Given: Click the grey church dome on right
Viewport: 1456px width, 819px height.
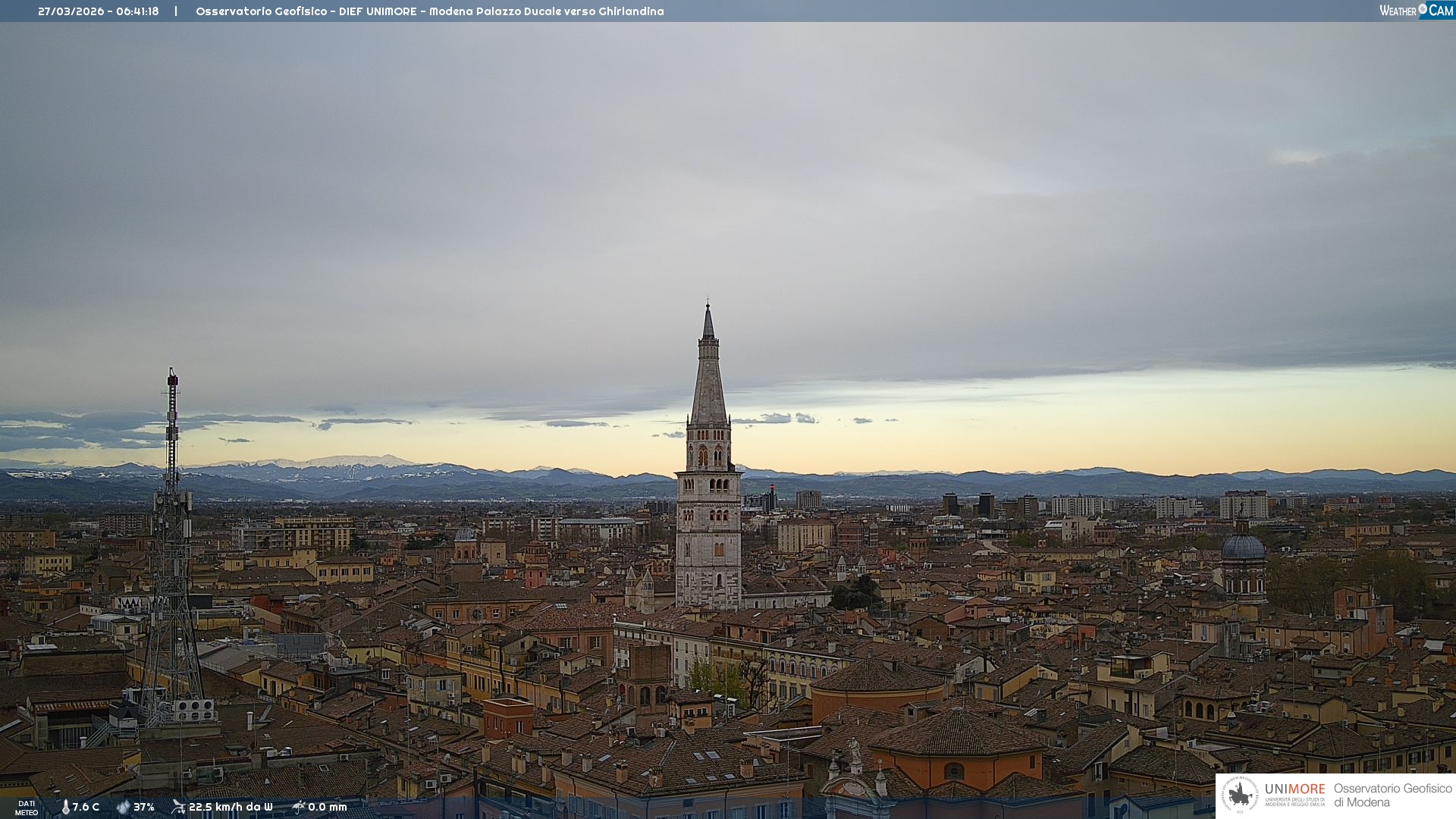Looking at the screenshot, I should 1243,548.
